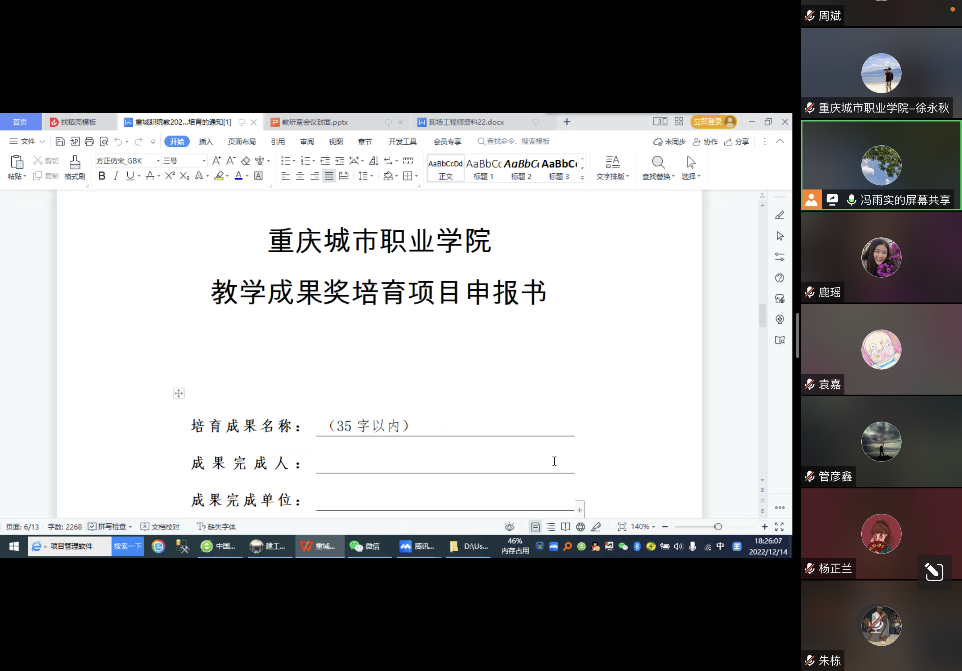Click the Save icon in the toolbar
The width and height of the screenshot is (962, 671).
point(60,143)
